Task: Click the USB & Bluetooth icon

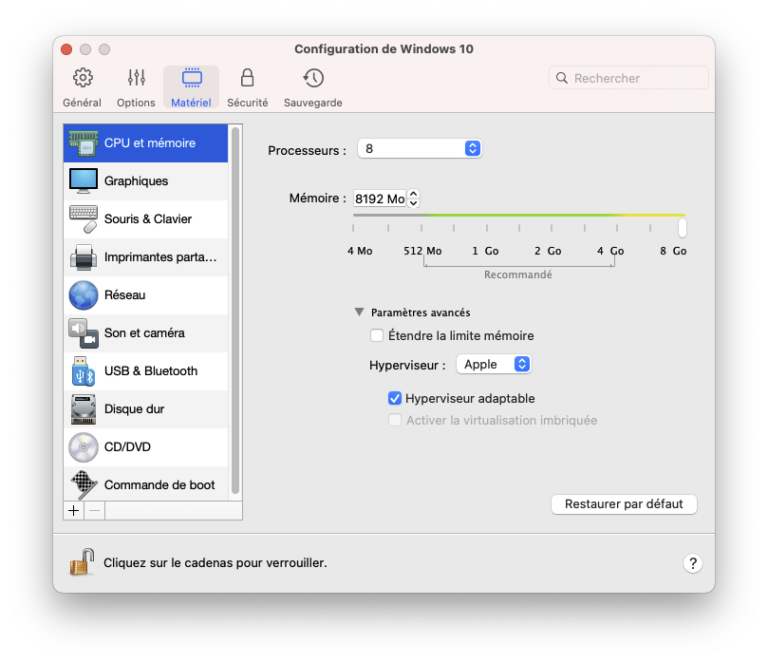Action: (83, 371)
